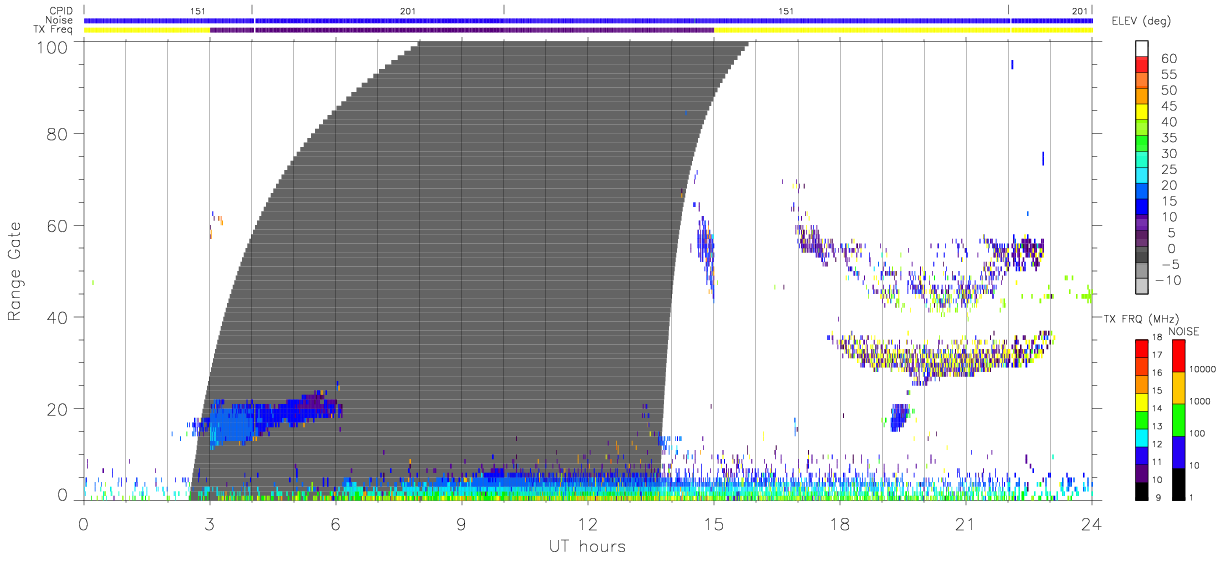Screen dimensions: 1228x567
Task: Click x-axis tick label 6
Action: point(335,524)
